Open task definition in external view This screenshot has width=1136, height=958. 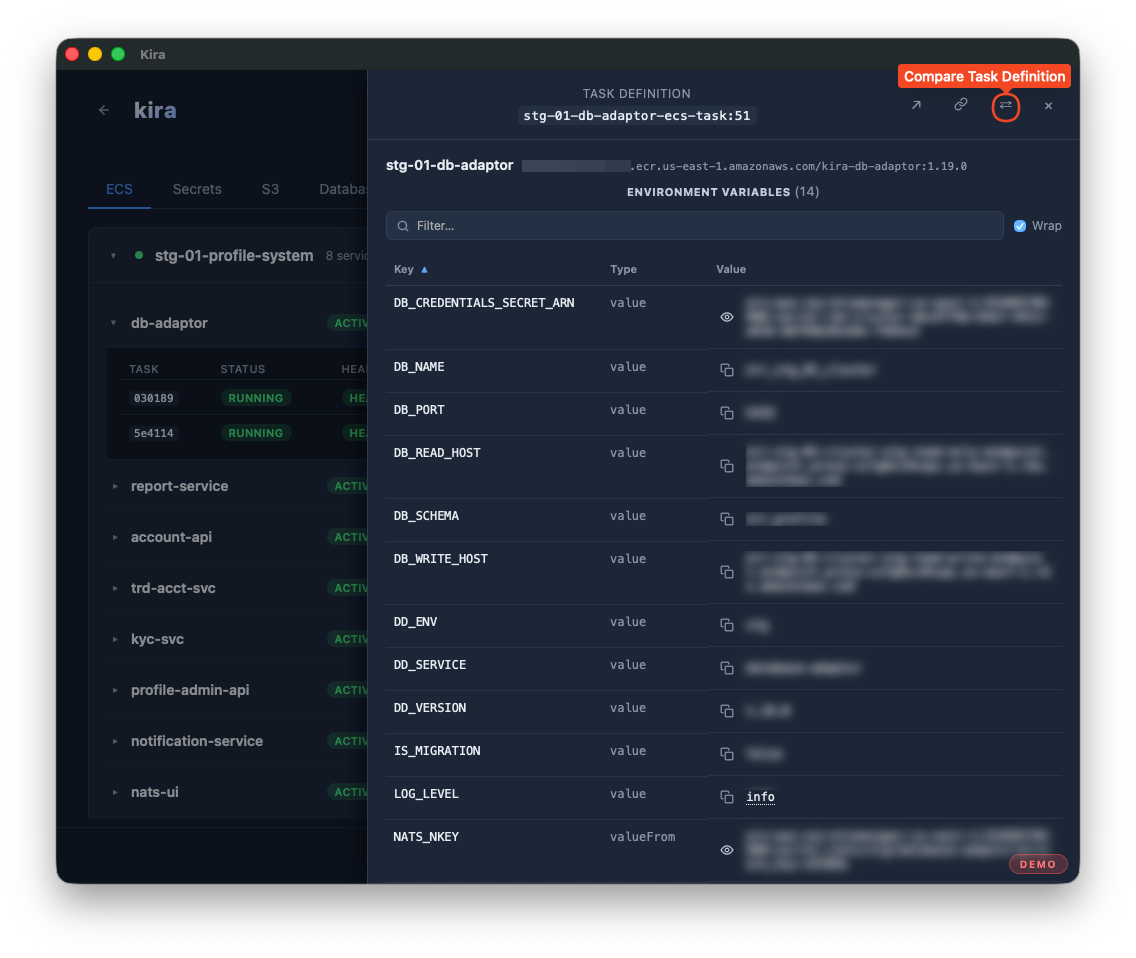(x=916, y=105)
